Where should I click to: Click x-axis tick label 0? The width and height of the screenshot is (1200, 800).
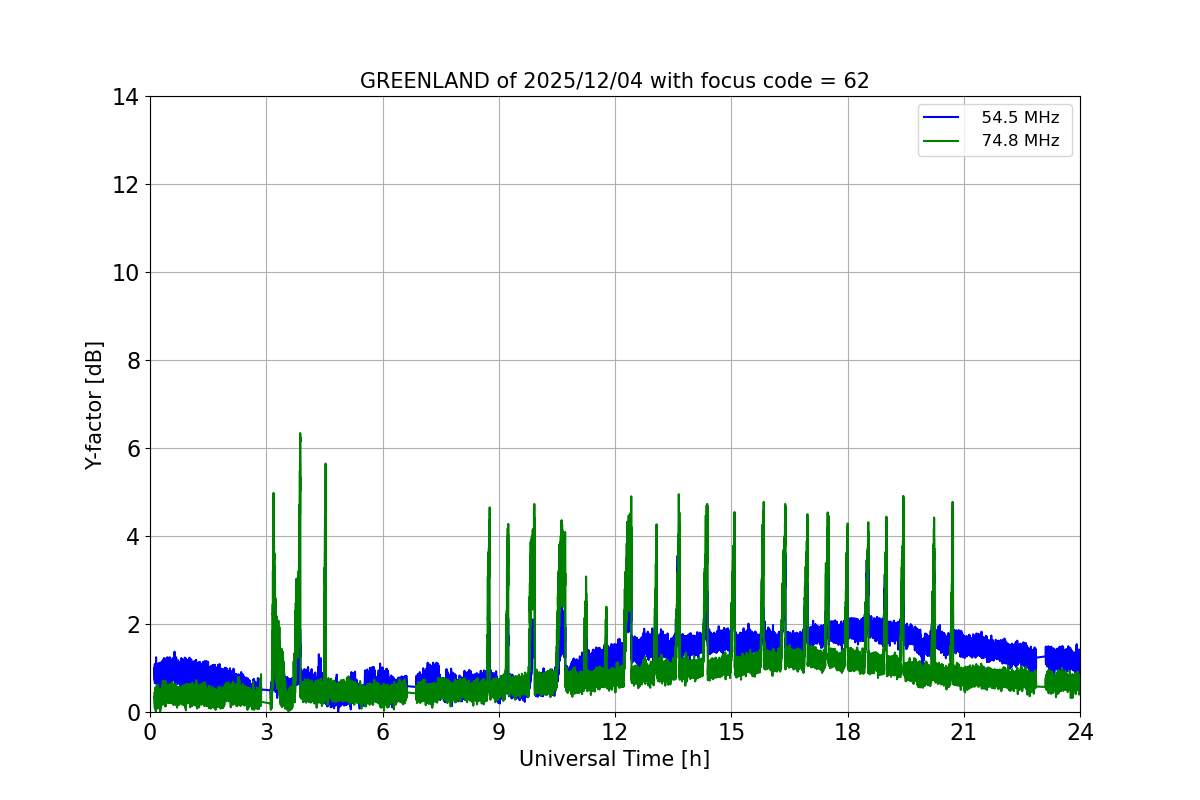click(150, 732)
